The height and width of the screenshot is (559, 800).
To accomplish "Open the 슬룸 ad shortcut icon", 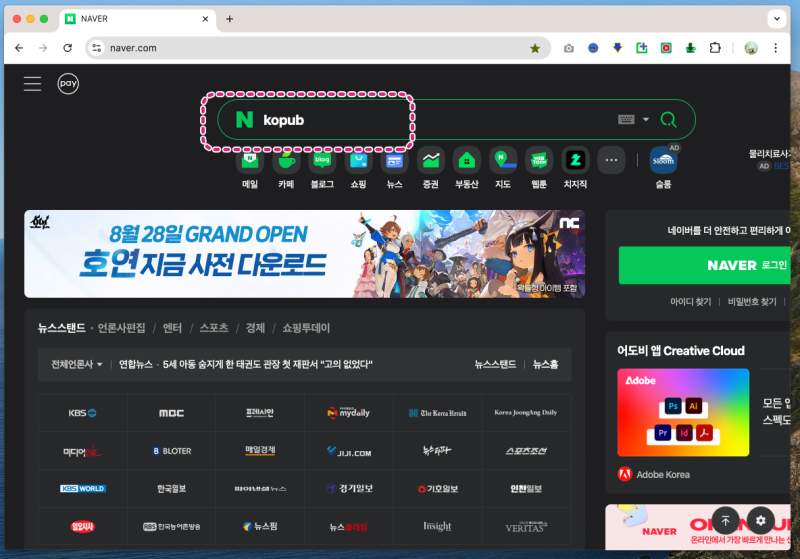I will coord(663,161).
